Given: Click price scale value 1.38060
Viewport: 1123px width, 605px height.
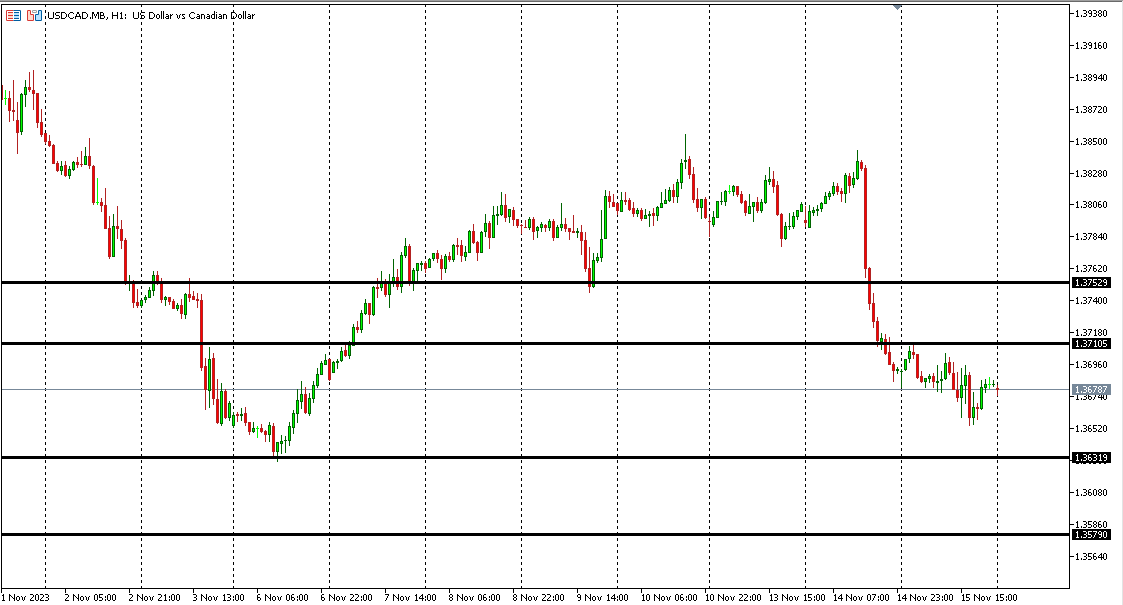Looking at the screenshot, I should (x=1091, y=205).
